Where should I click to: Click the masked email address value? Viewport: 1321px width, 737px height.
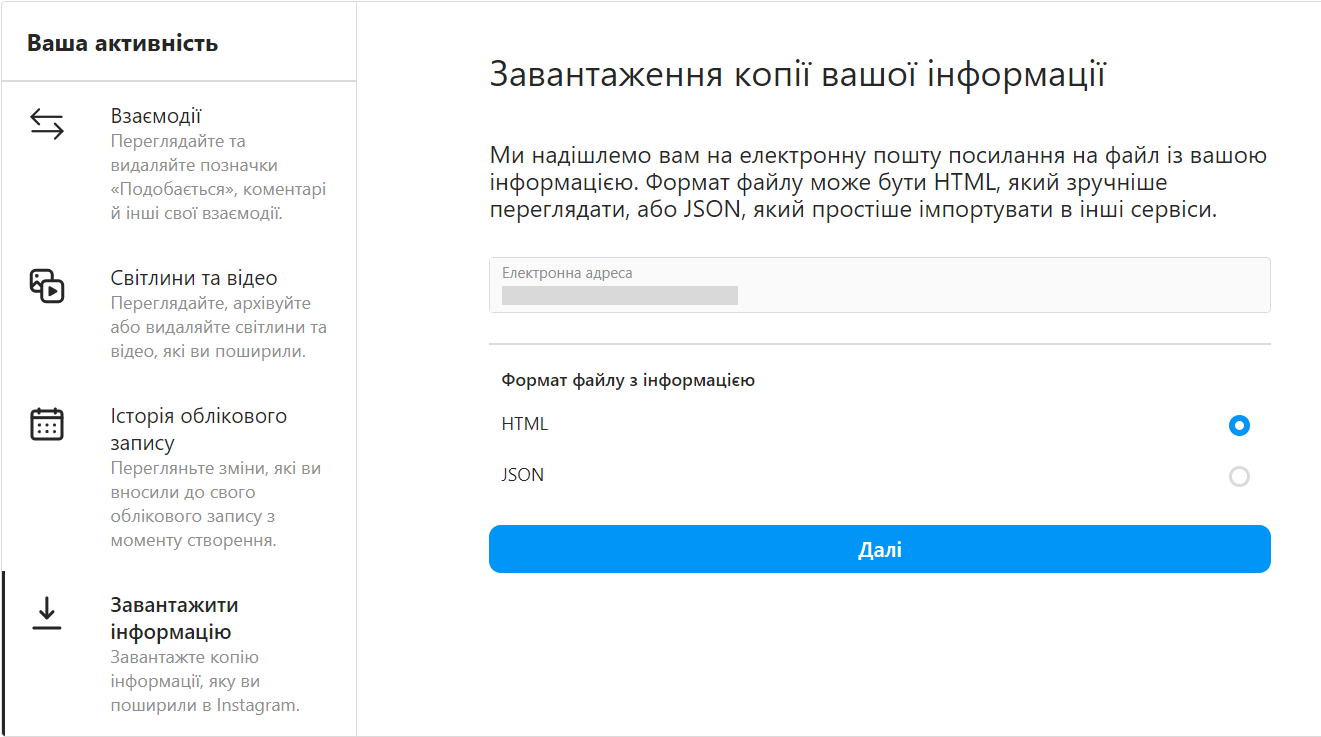[x=618, y=295]
